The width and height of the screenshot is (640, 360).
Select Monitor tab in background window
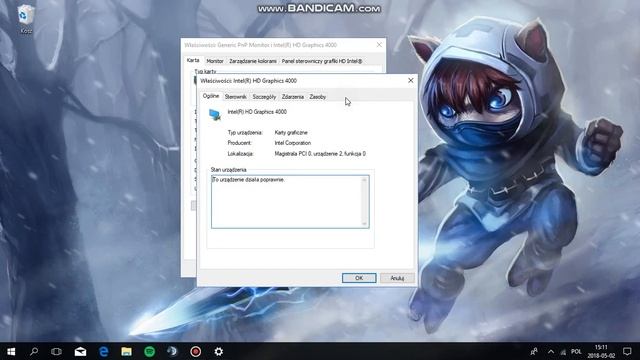pos(215,61)
